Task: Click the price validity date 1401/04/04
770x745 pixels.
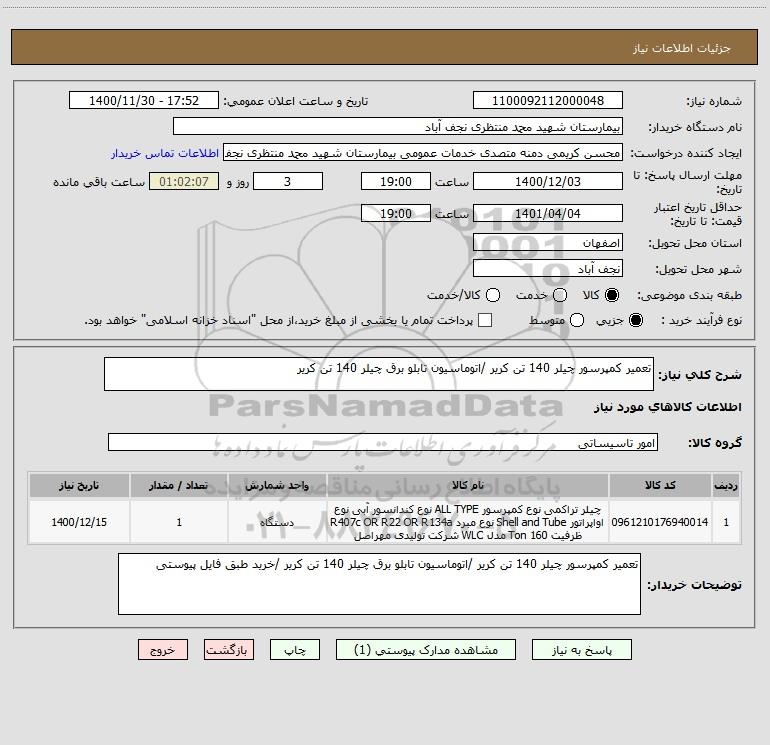Action: 548,213
